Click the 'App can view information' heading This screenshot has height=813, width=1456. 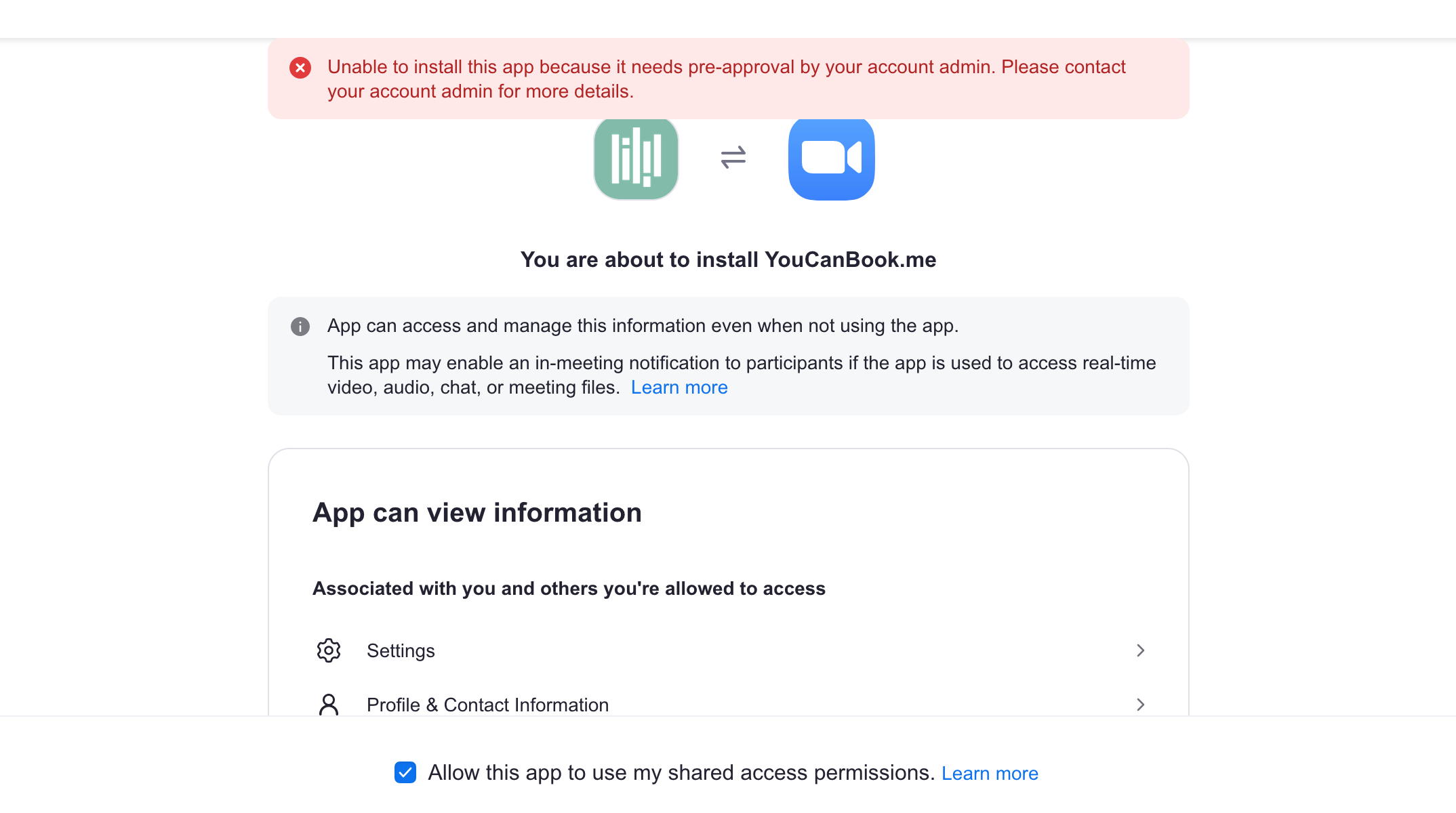(477, 513)
